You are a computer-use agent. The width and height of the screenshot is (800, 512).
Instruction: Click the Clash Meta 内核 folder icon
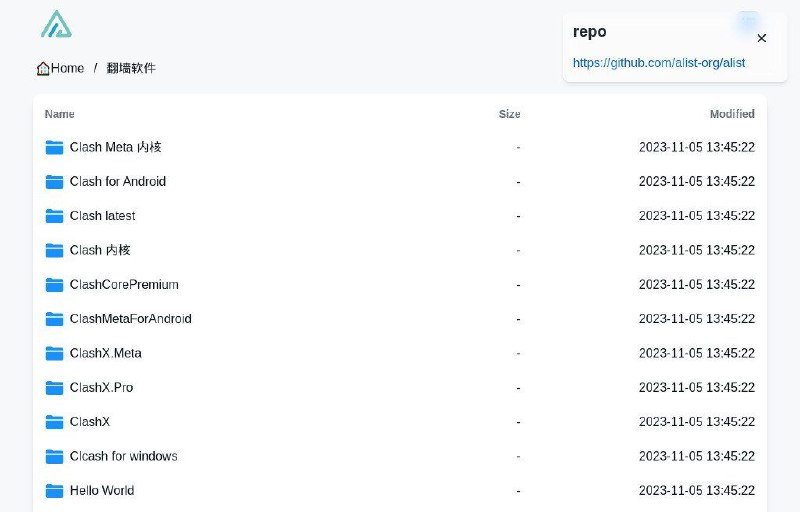coord(54,148)
